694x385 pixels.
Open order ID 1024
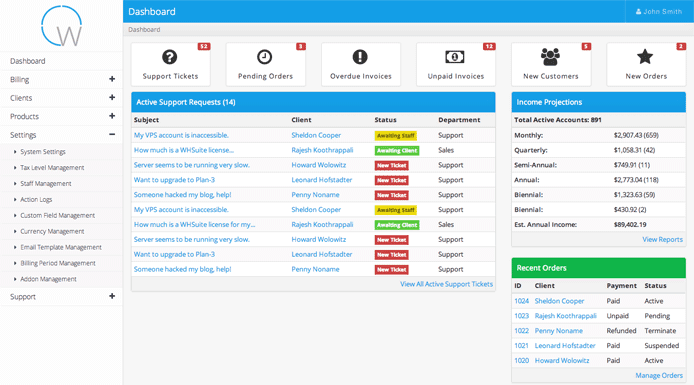[x=521, y=301]
